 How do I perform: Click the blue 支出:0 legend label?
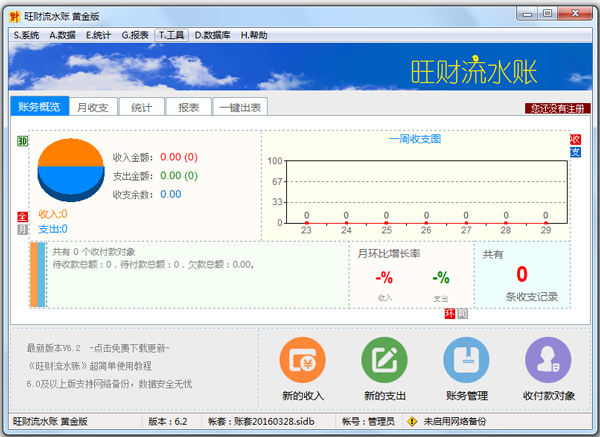(53, 229)
